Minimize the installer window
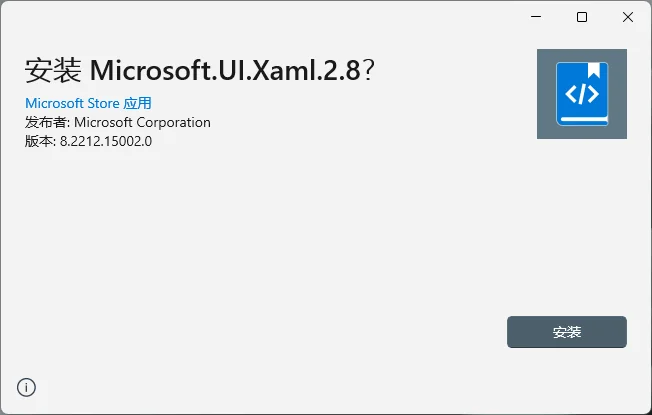Image resolution: width=652 pixels, height=415 pixels. (x=536, y=17)
